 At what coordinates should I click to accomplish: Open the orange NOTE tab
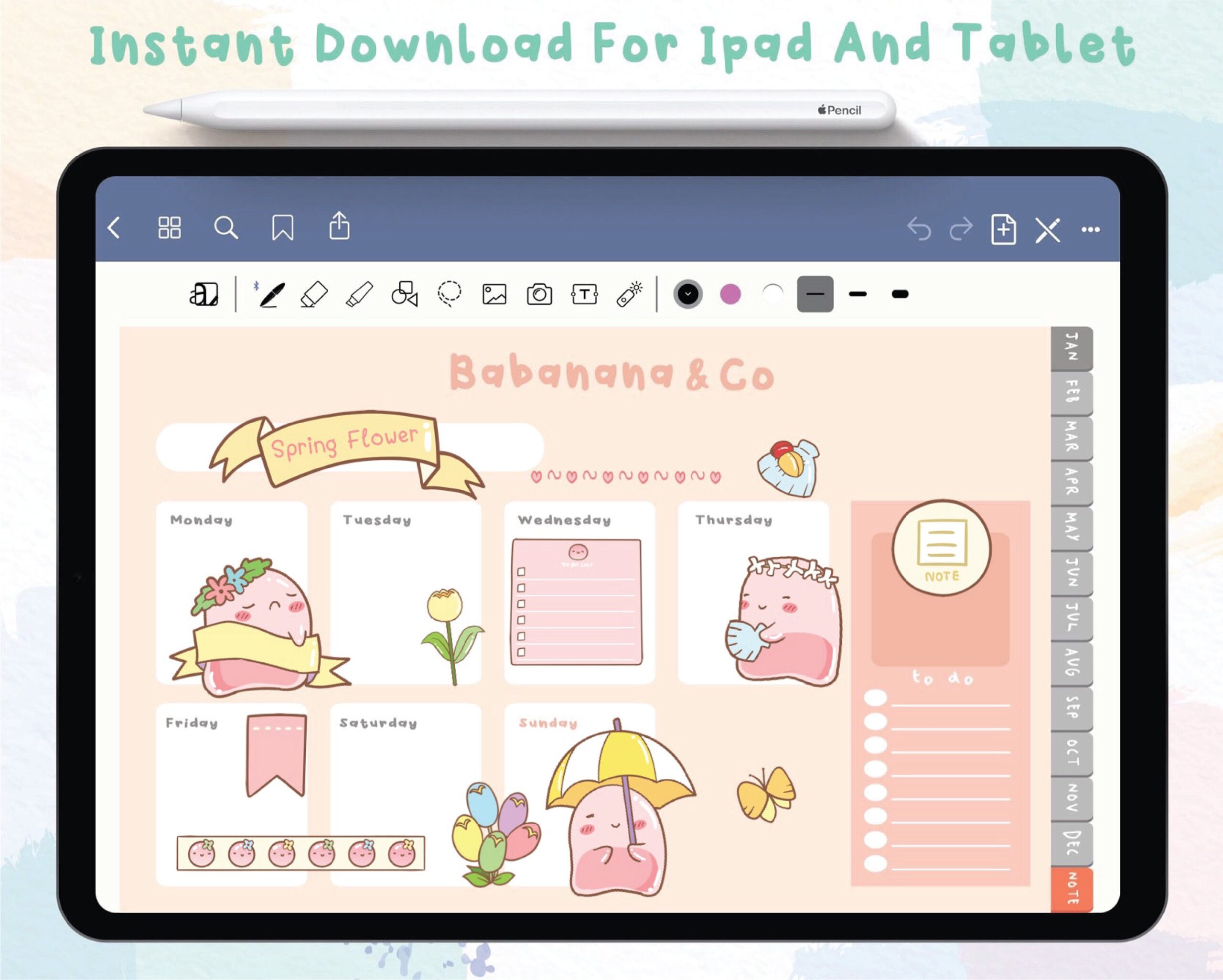click(1072, 890)
